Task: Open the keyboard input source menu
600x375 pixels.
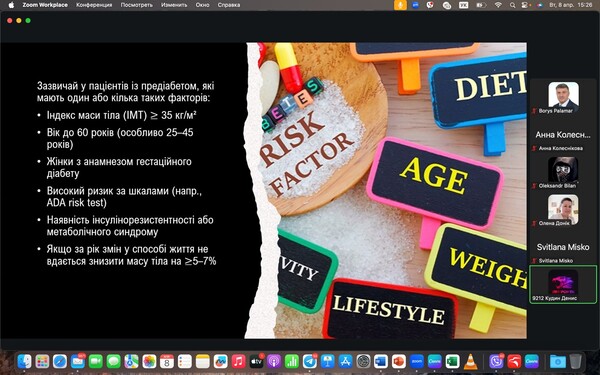Action: (x=463, y=5)
